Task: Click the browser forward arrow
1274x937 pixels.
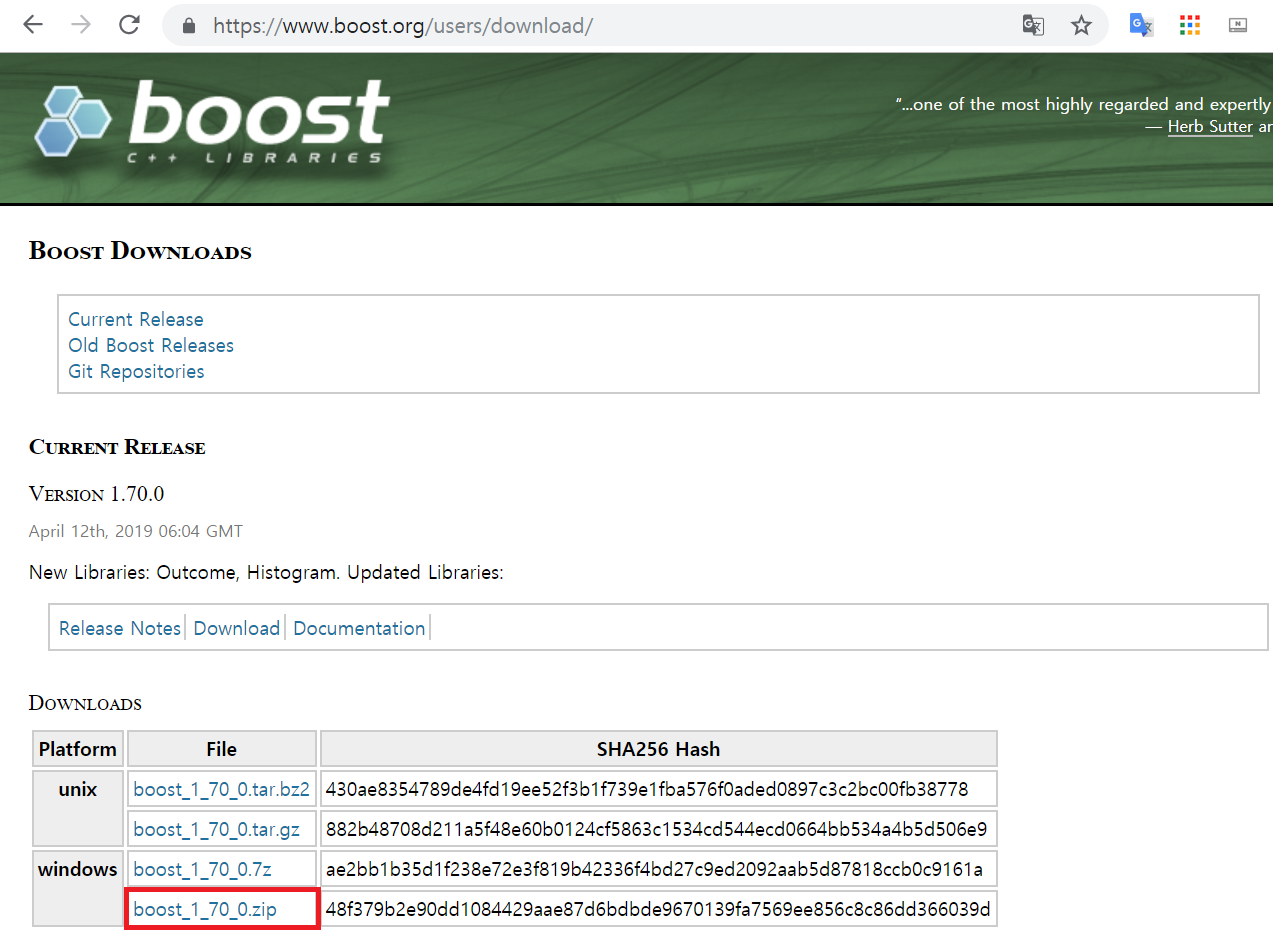Action: coord(81,25)
